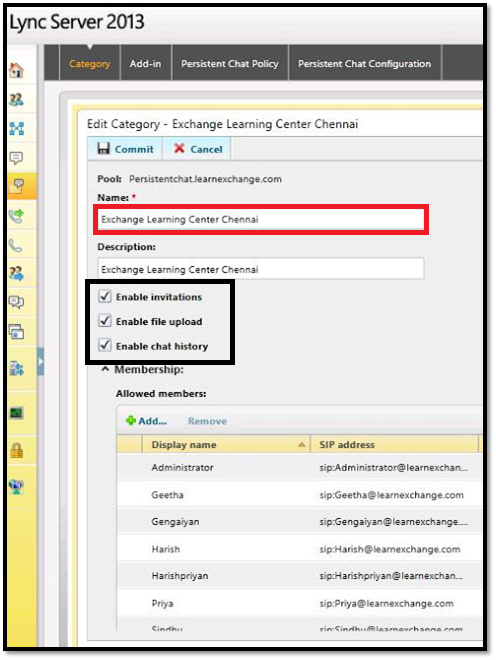Toggle Enable invitations checkbox
The height and width of the screenshot is (660, 496).
click(x=104, y=296)
